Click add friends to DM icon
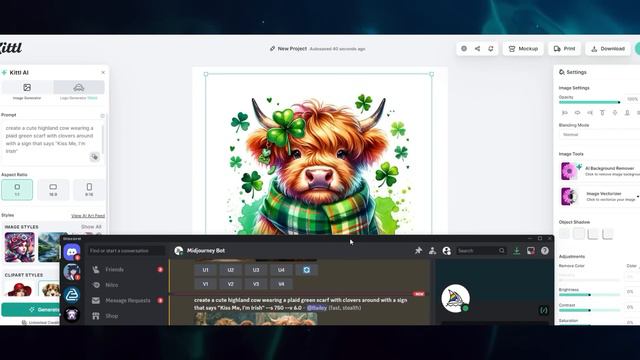This screenshot has width=640, height=360. click(x=432, y=251)
